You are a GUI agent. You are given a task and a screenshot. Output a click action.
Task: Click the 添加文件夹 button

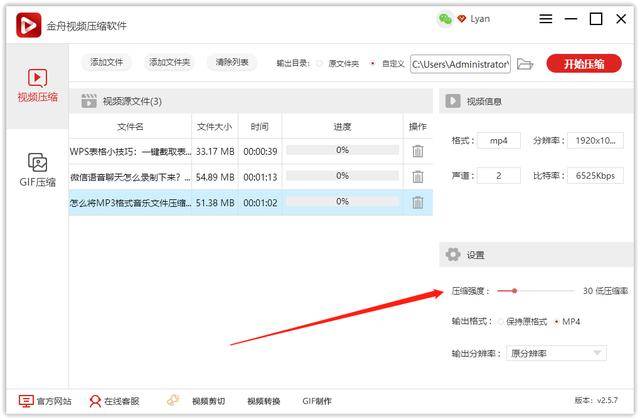(x=169, y=62)
